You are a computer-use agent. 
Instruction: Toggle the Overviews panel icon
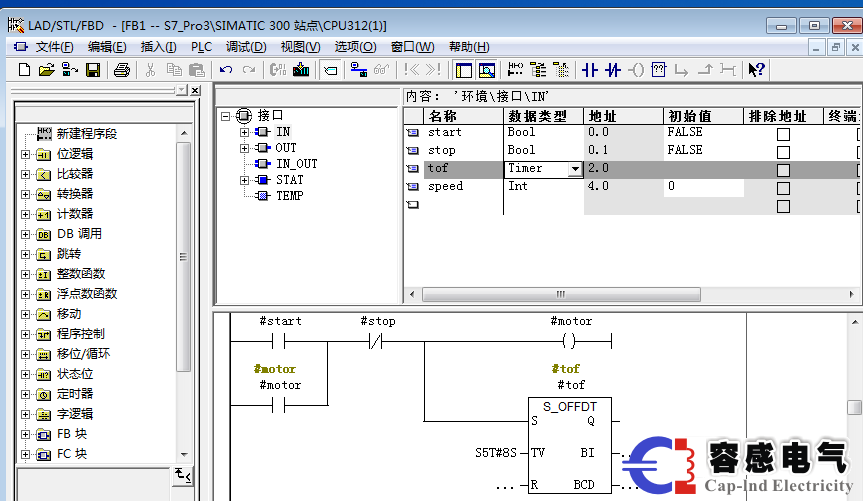pyautogui.click(x=463, y=70)
